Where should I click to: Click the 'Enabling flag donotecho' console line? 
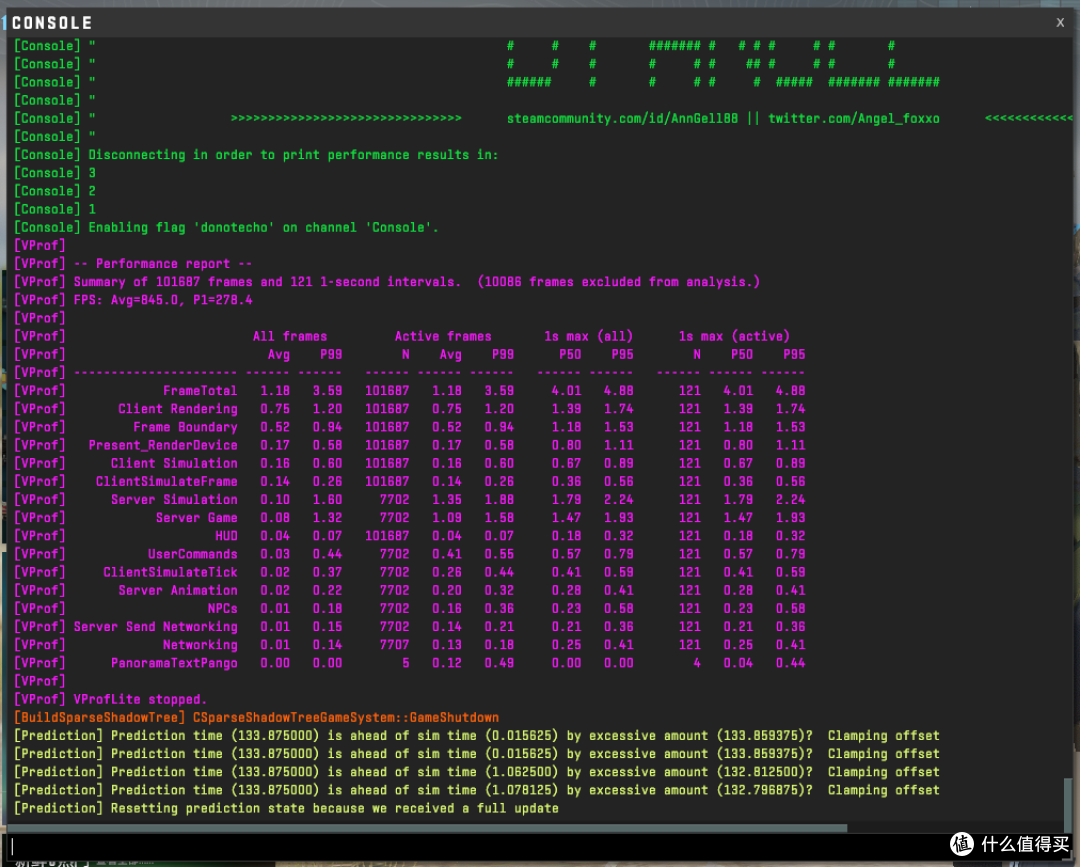227,227
